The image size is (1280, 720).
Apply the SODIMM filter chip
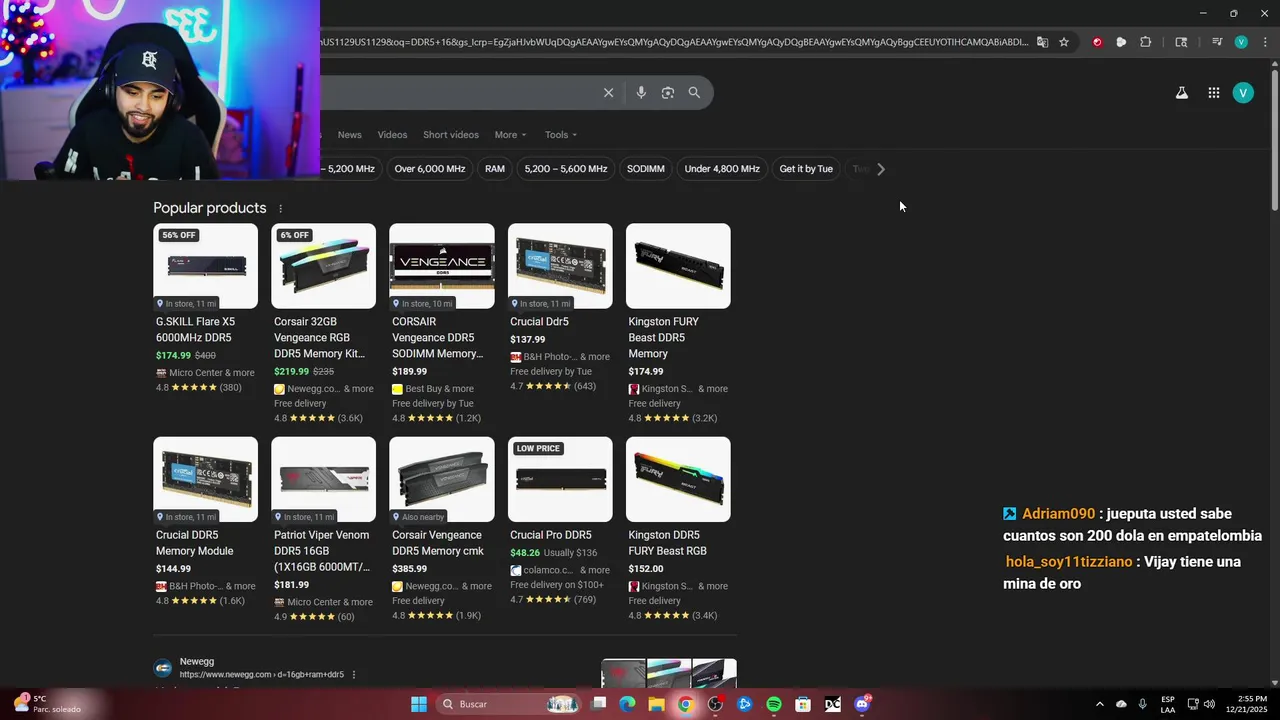tap(646, 169)
